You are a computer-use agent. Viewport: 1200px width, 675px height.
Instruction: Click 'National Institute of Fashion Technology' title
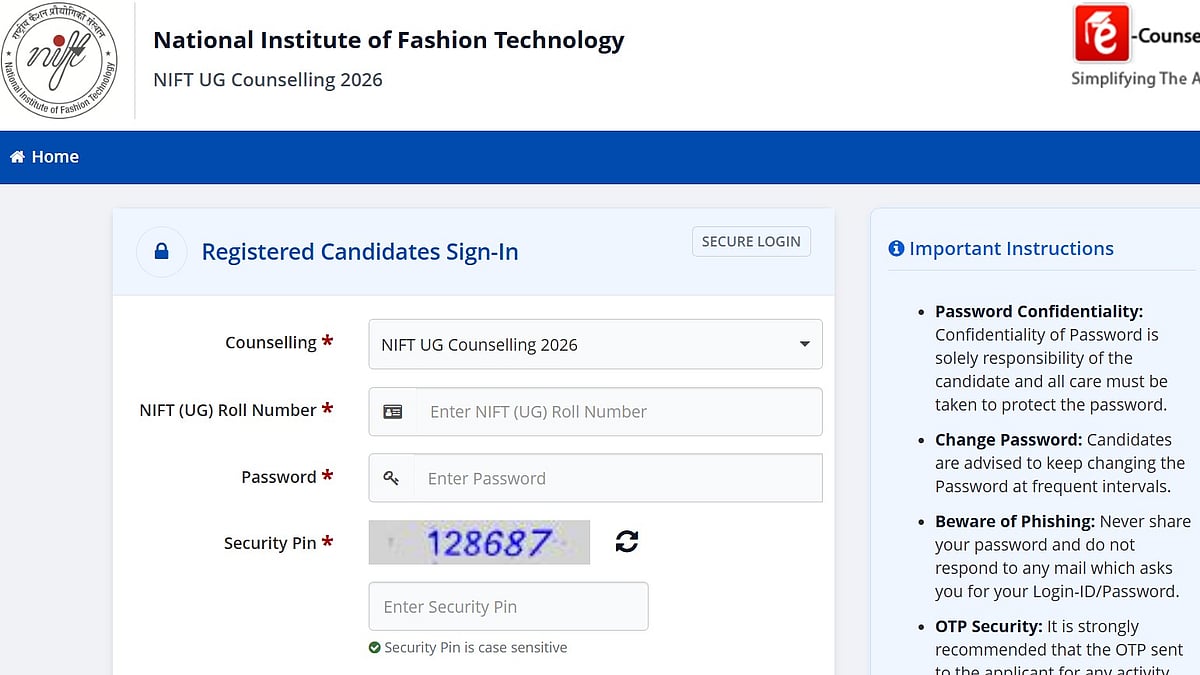click(388, 40)
